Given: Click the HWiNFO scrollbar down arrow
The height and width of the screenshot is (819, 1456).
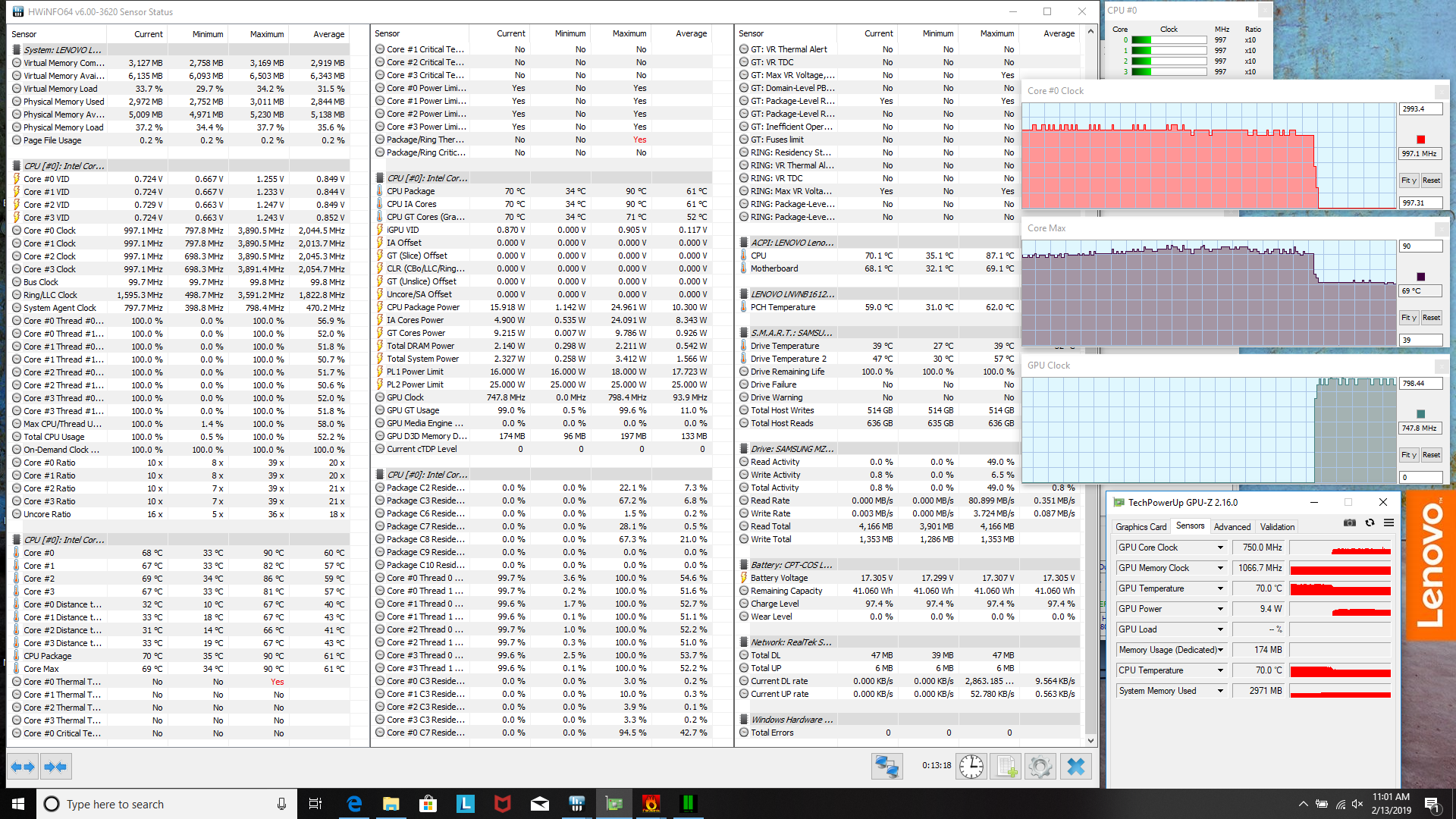Looking at the screenshot, I should [1090, 741].
